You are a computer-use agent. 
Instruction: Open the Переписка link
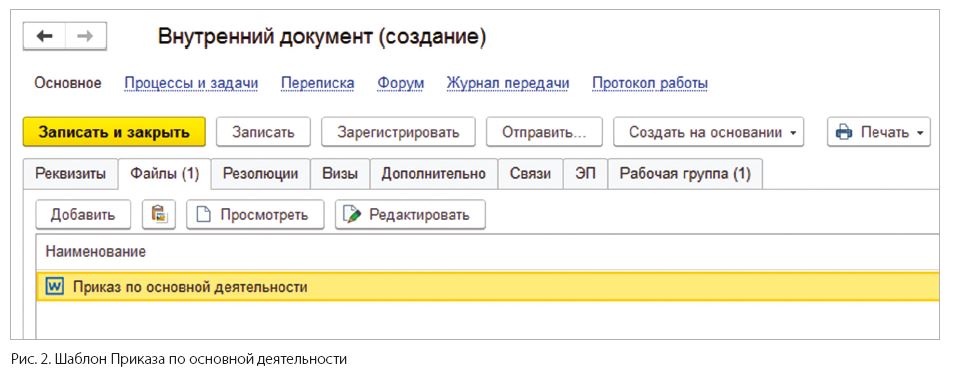tap(318, 83)
